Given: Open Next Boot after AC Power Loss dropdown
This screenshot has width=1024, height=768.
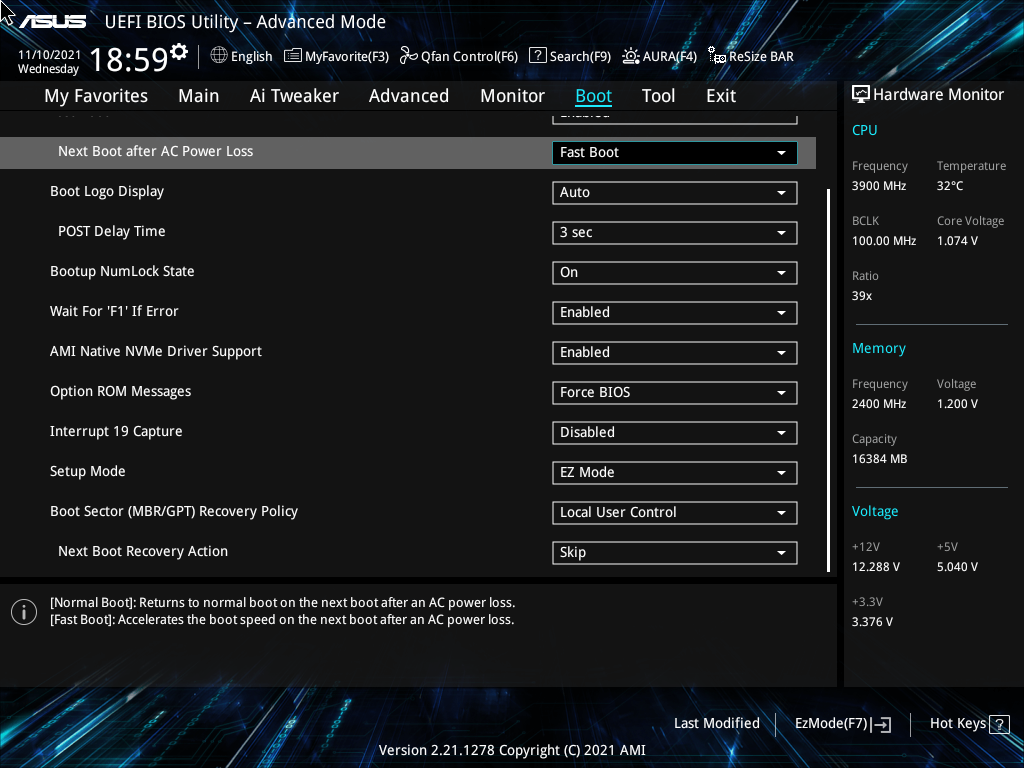Looking at the screenshot, I should click(x=675, y=152).
